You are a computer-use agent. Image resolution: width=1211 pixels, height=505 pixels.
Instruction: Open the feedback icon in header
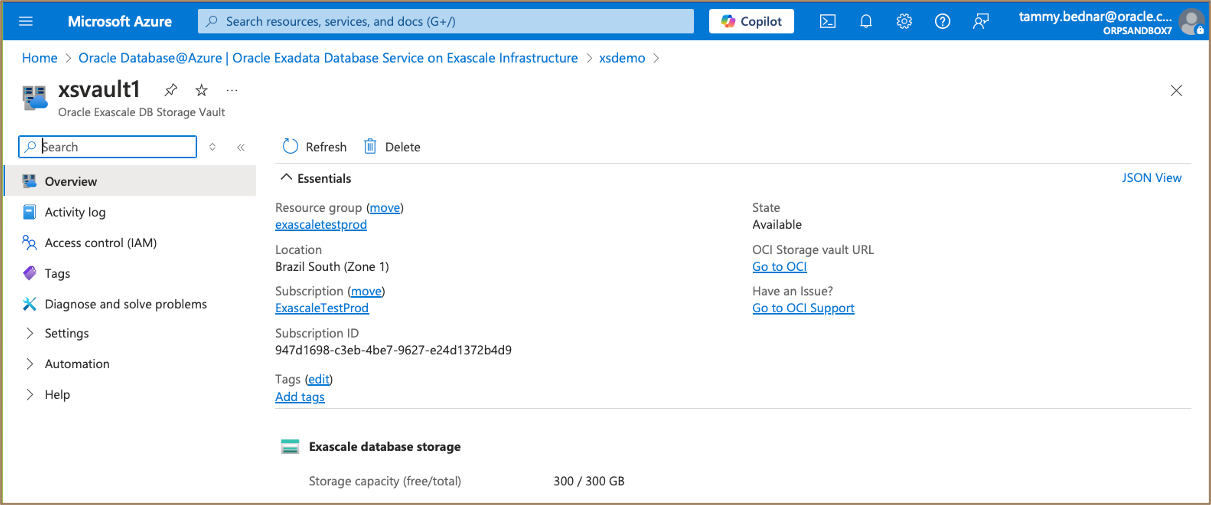pos(981,21)
